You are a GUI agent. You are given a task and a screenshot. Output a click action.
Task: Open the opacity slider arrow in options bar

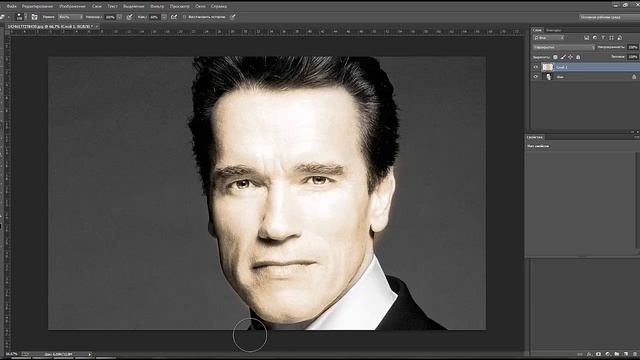click(x=120, y=17)
